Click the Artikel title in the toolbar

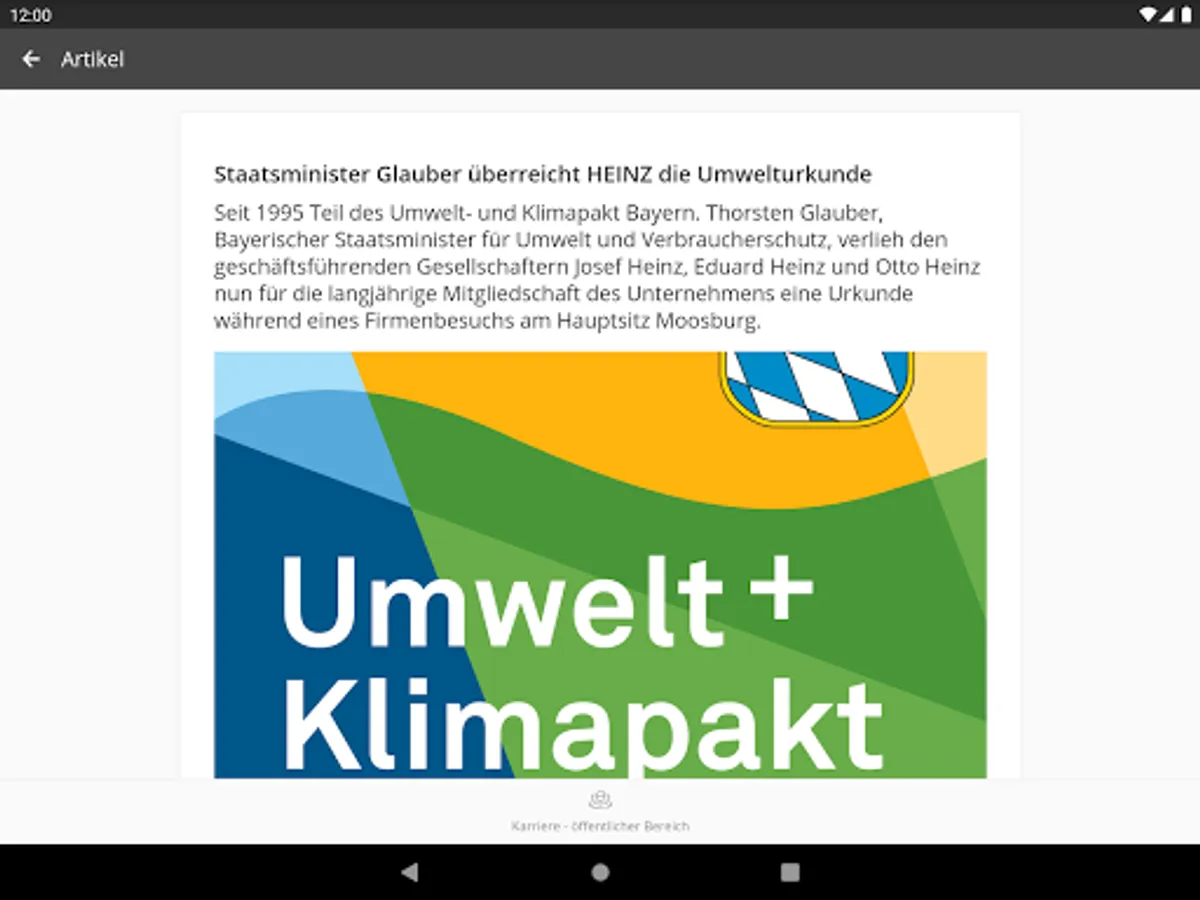[92, 59]
